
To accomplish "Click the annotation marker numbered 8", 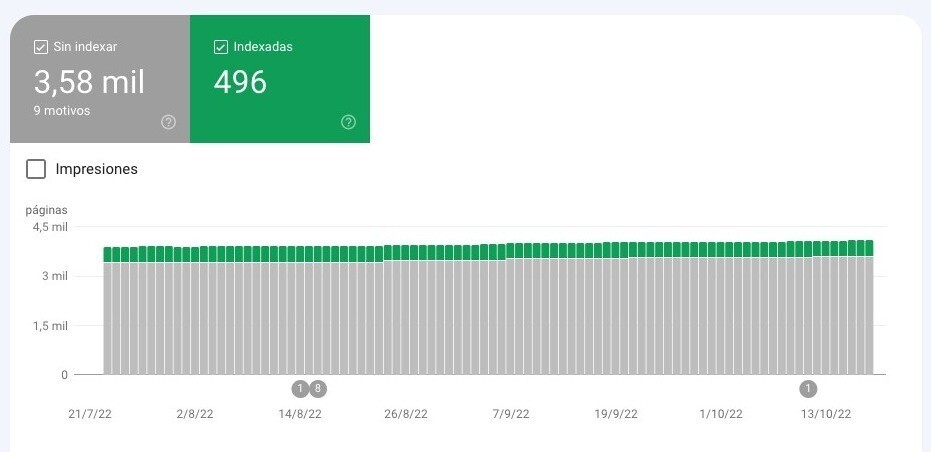I will pos(318,388).
